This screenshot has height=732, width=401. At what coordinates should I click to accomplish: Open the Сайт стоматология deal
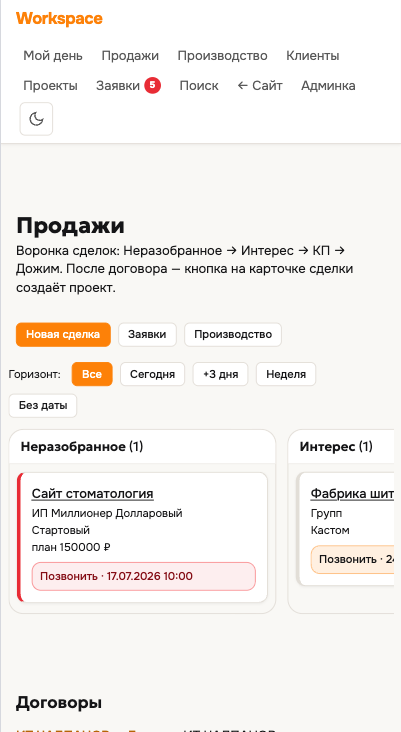[92, 493]
